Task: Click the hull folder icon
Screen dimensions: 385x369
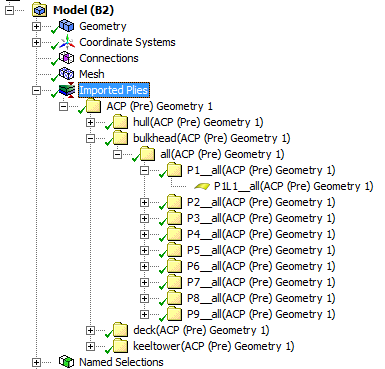Action: point(120,122)
